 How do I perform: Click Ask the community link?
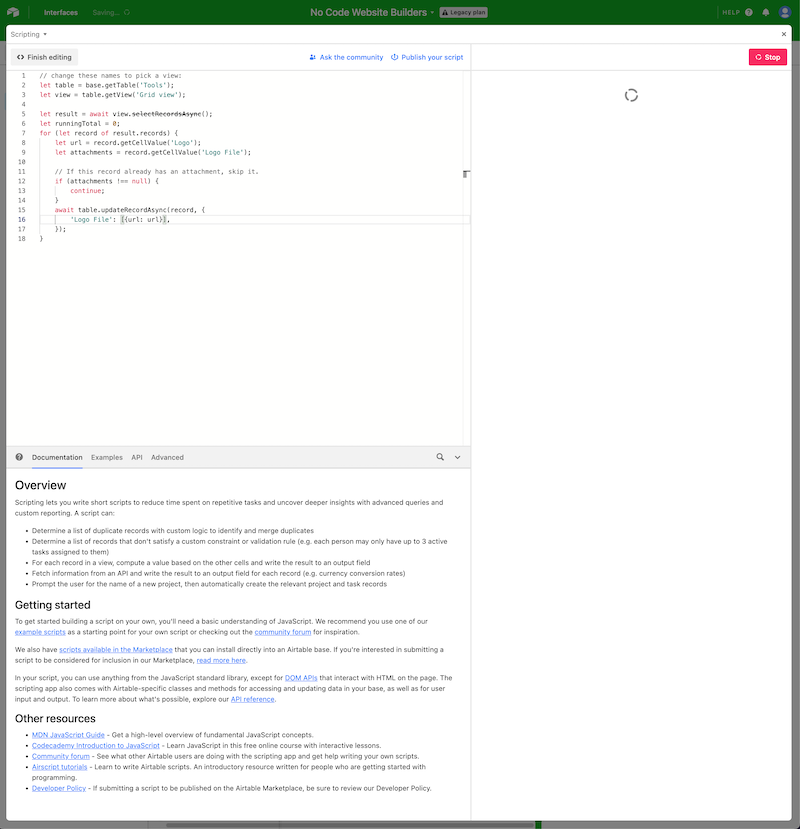pos(346,57)
